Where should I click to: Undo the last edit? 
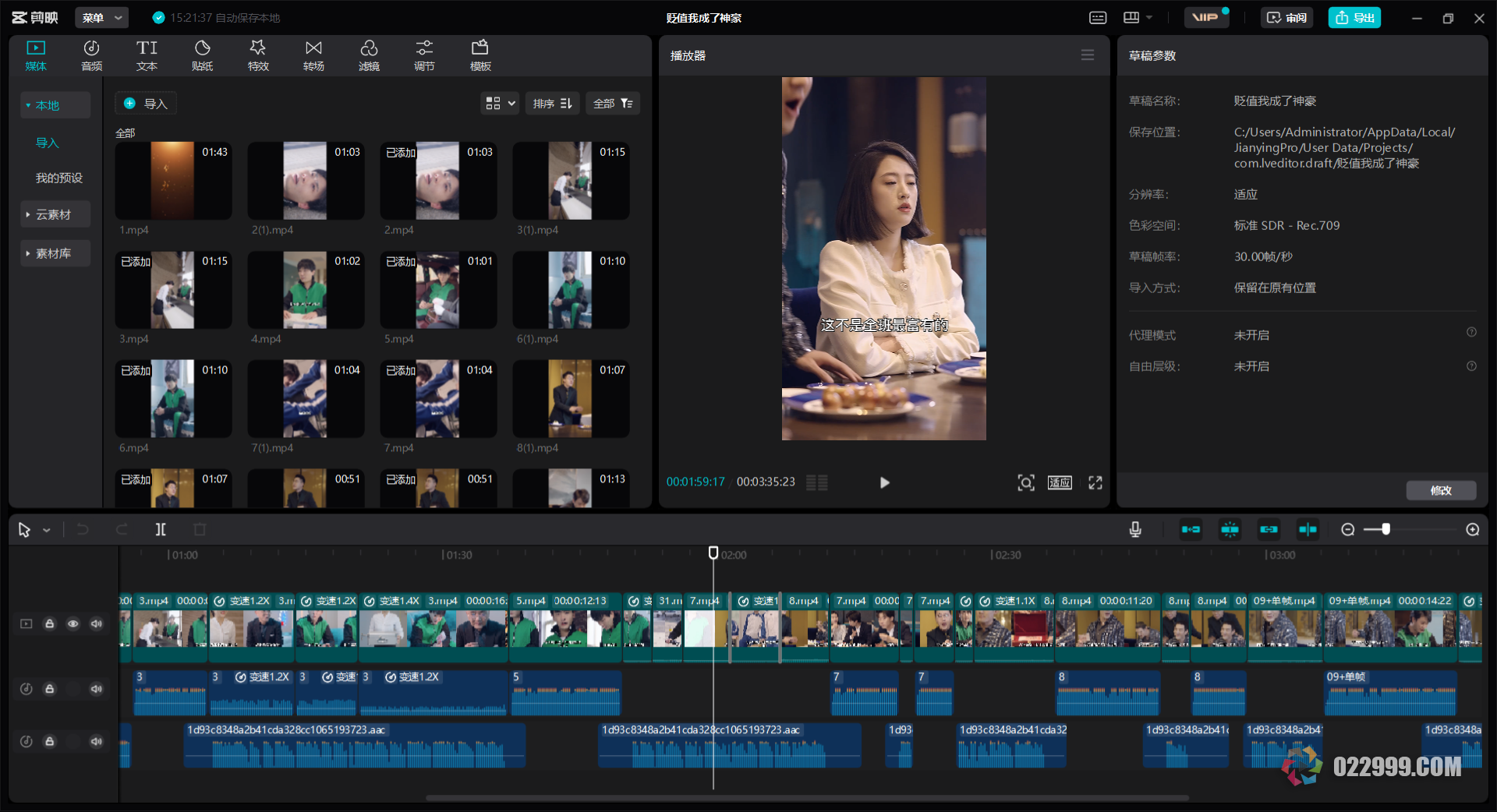point(83,530)
